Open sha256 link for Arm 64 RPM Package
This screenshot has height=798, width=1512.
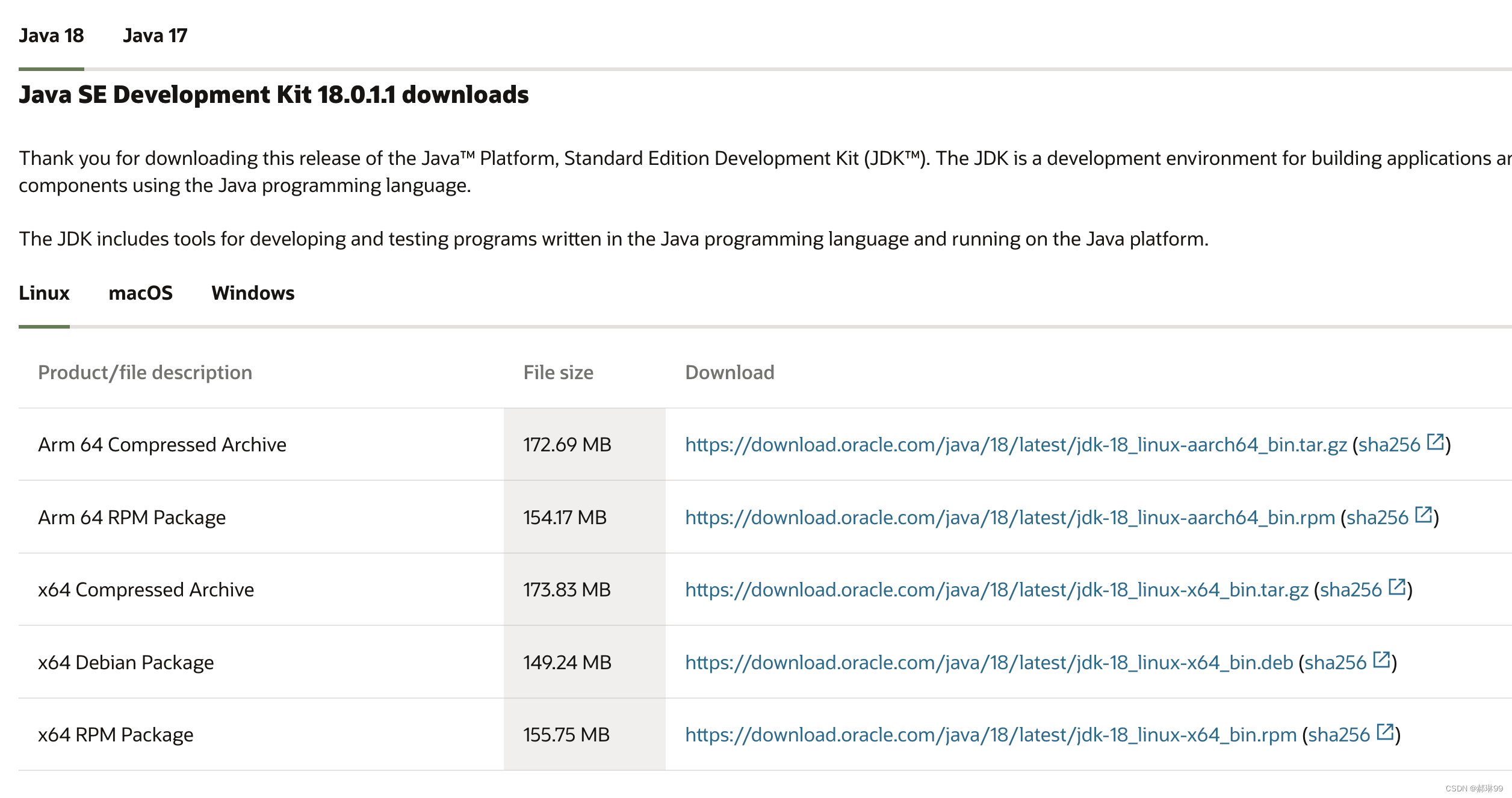(1377, 518)
